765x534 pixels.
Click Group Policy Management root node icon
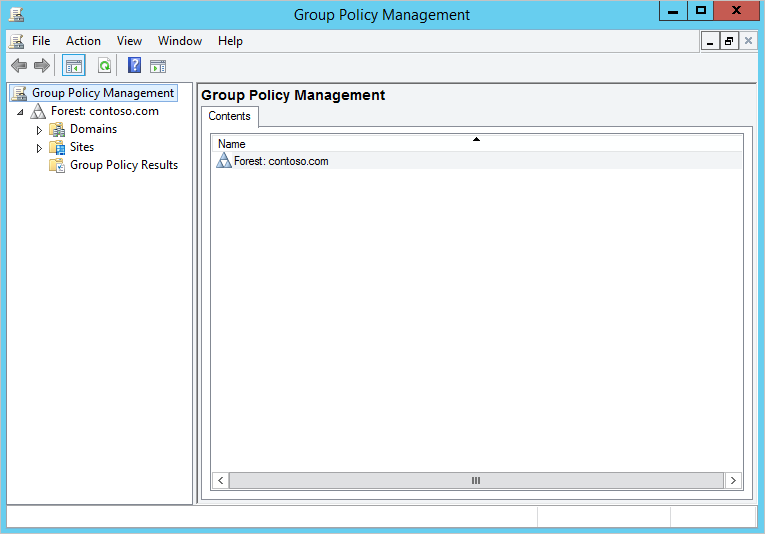pos(19,93)
